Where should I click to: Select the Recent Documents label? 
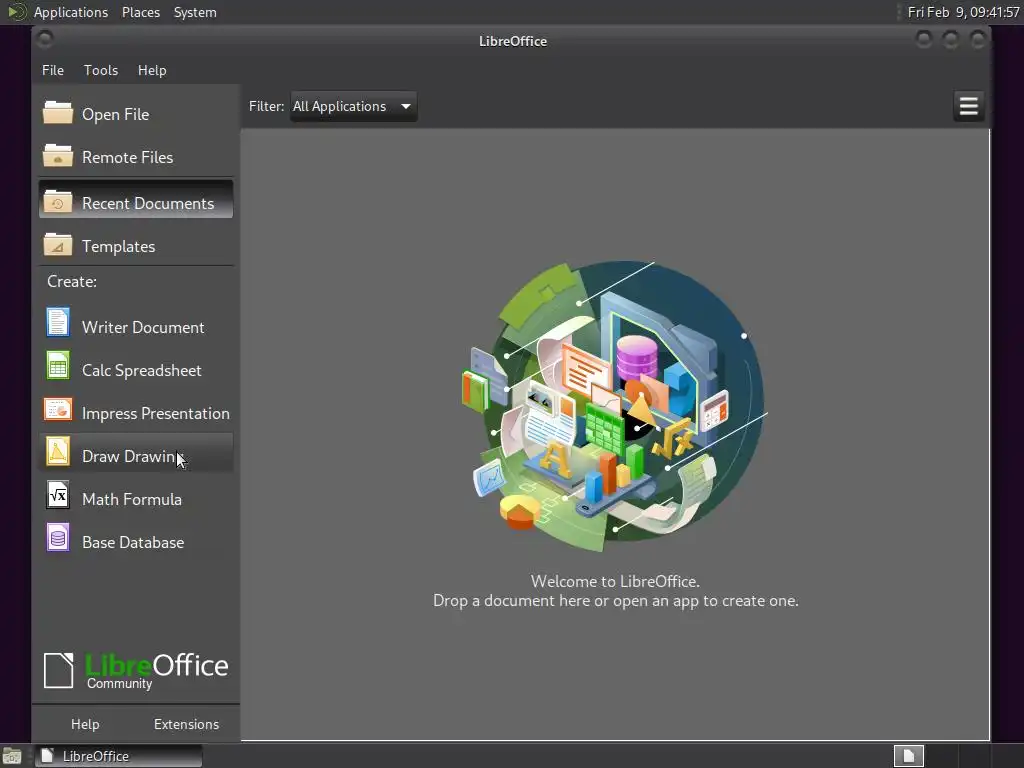[x=148, y=203]
